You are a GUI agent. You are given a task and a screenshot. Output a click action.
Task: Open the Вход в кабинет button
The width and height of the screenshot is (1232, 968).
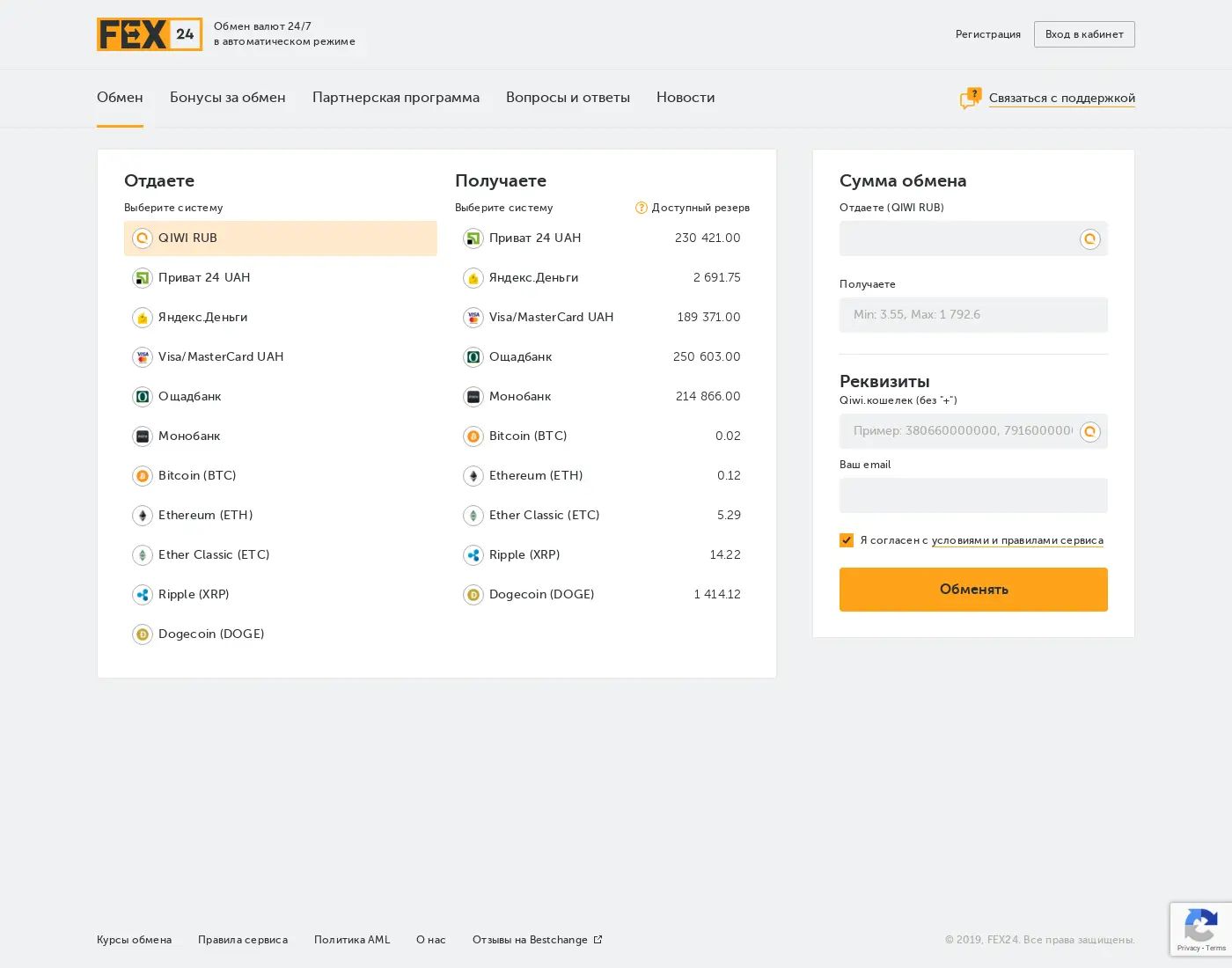pyautogui.click(x=1084, y=34)
